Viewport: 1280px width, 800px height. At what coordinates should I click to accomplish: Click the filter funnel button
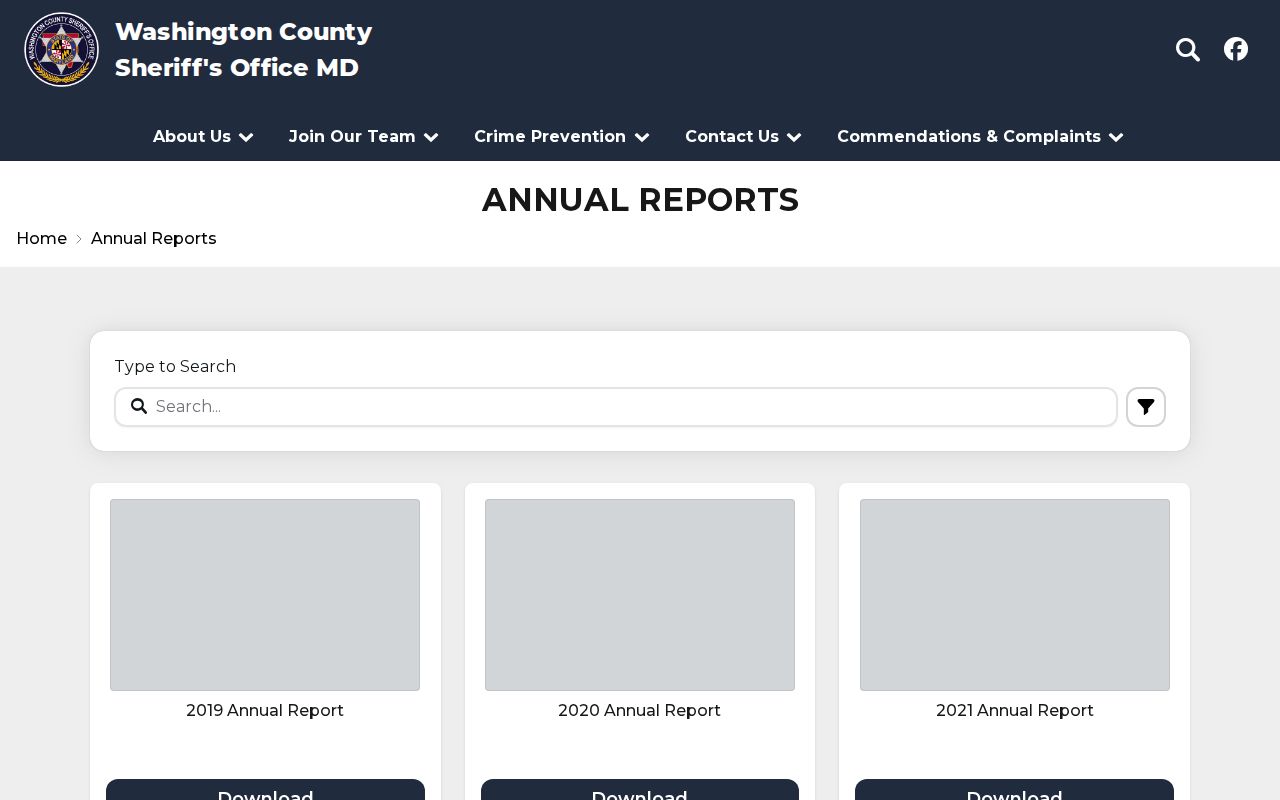click(1146, 407)
